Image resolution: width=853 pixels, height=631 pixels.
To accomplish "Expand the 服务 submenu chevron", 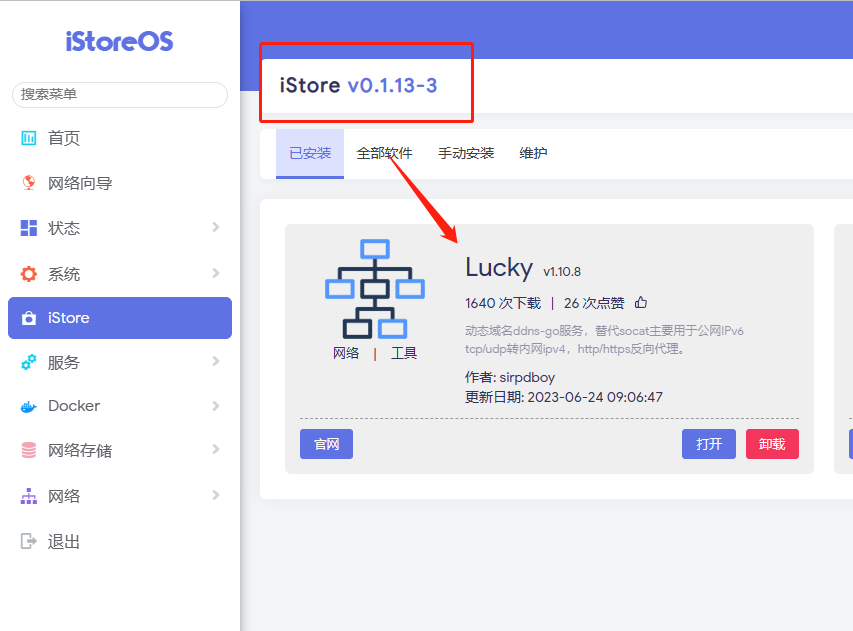I will [x=216, y=361].
